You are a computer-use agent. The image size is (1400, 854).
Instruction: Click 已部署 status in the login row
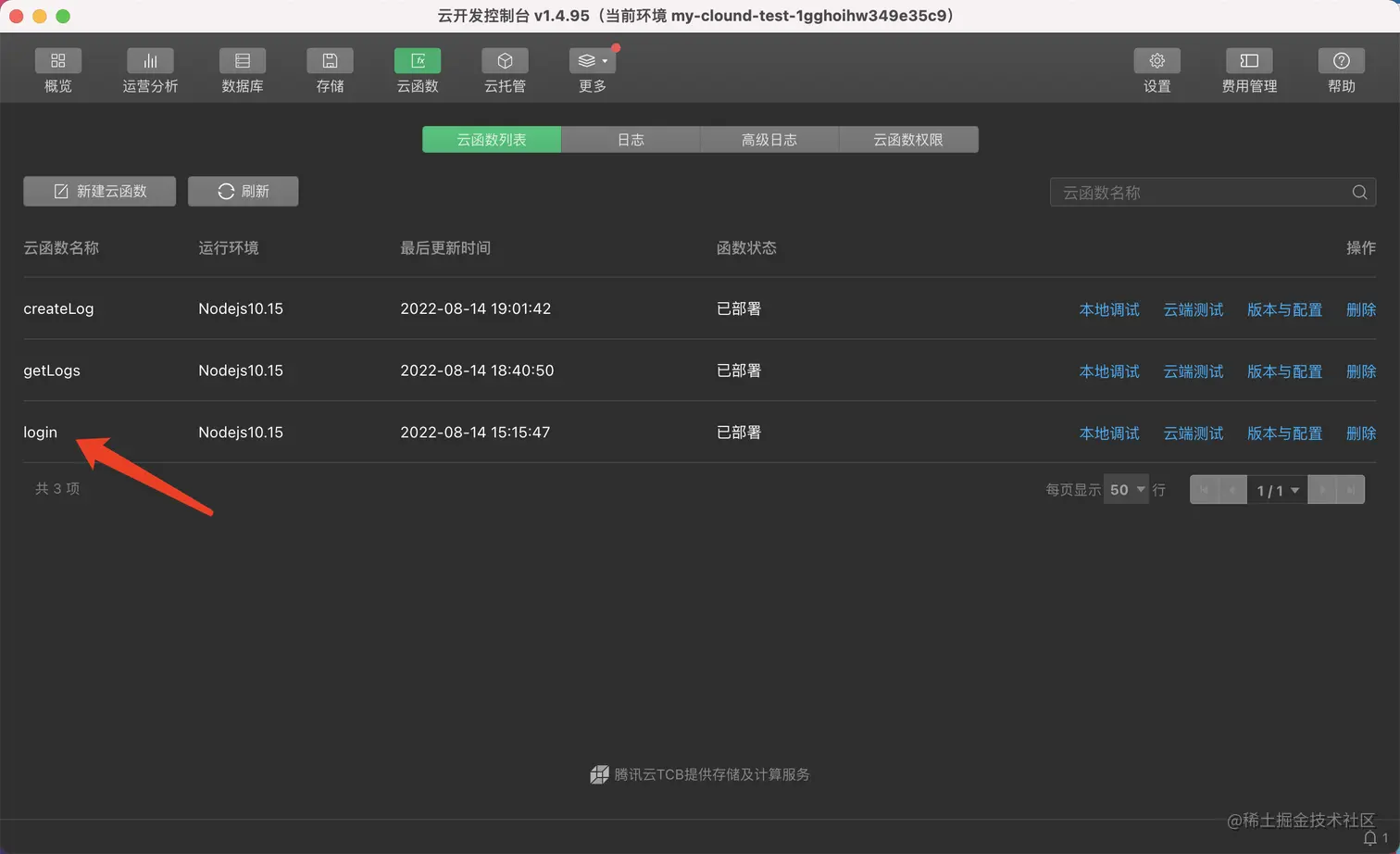[739, 433]
